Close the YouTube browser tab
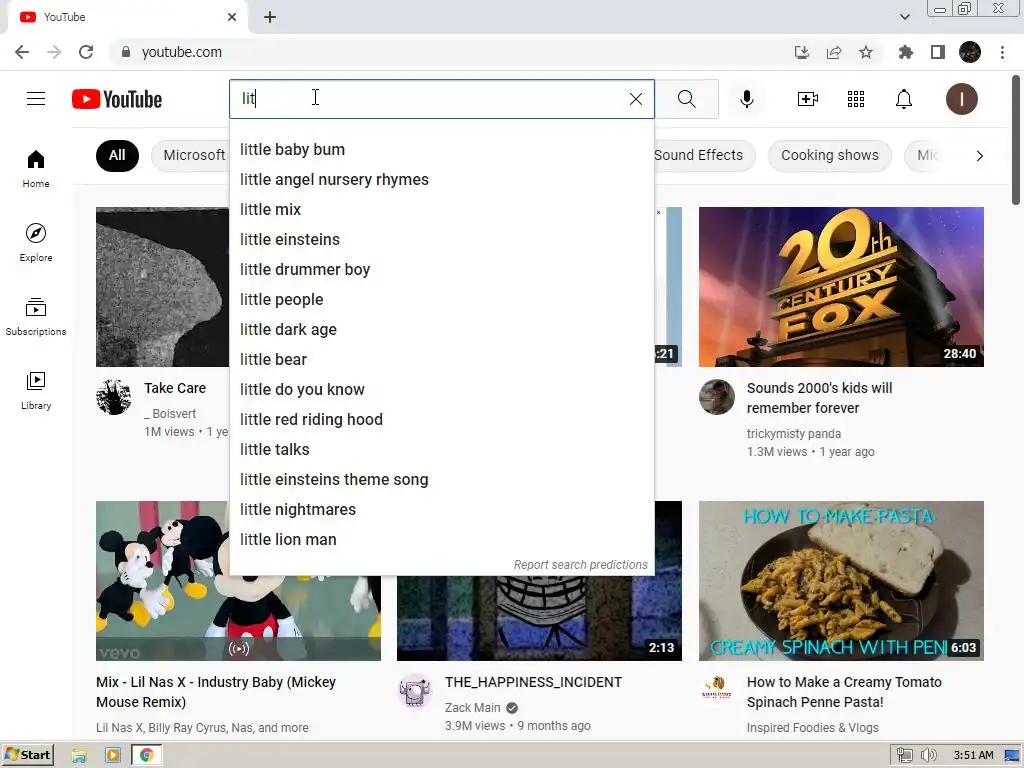1024x768 pixels. (x=232, y=17)
